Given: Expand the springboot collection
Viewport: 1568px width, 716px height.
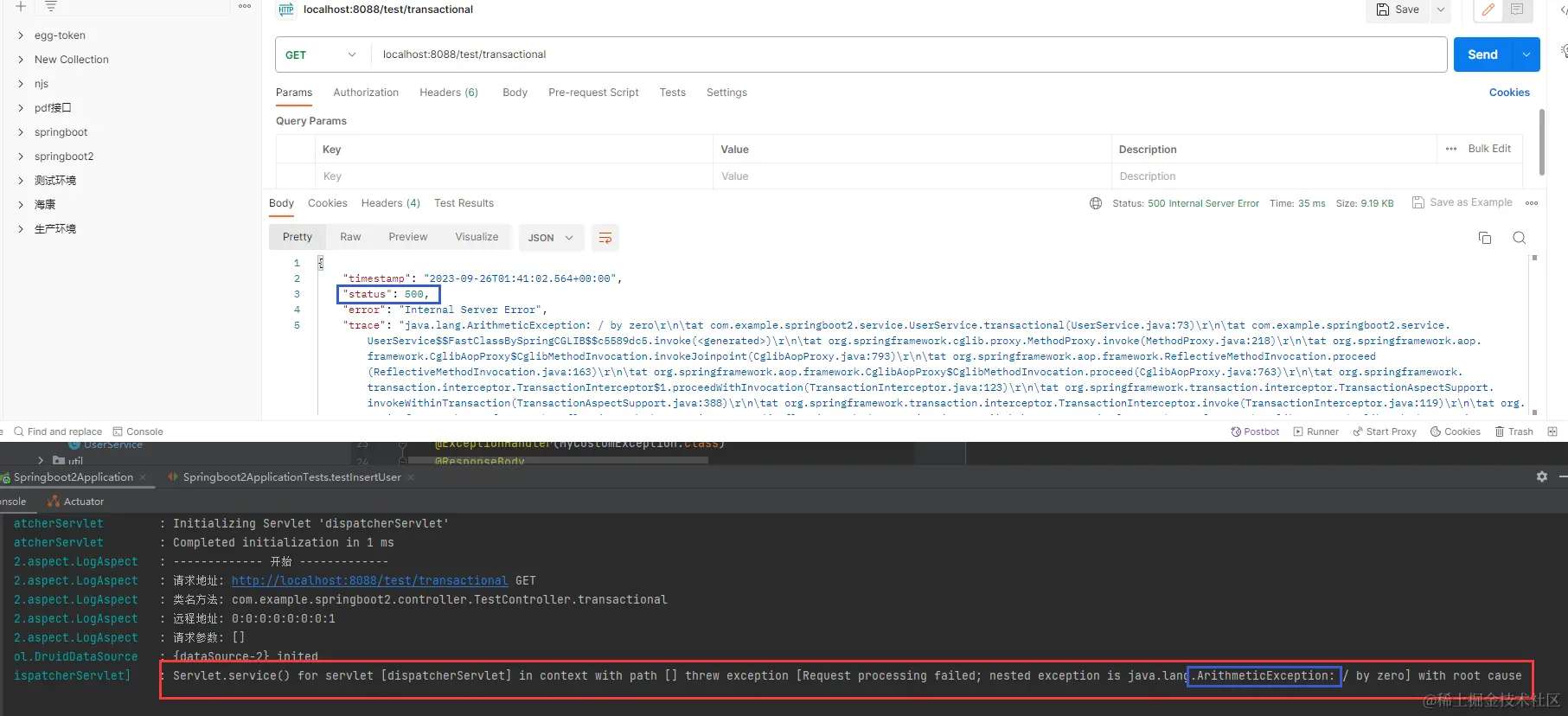Looking at the screenshot, I should click(x=21, y=132).
